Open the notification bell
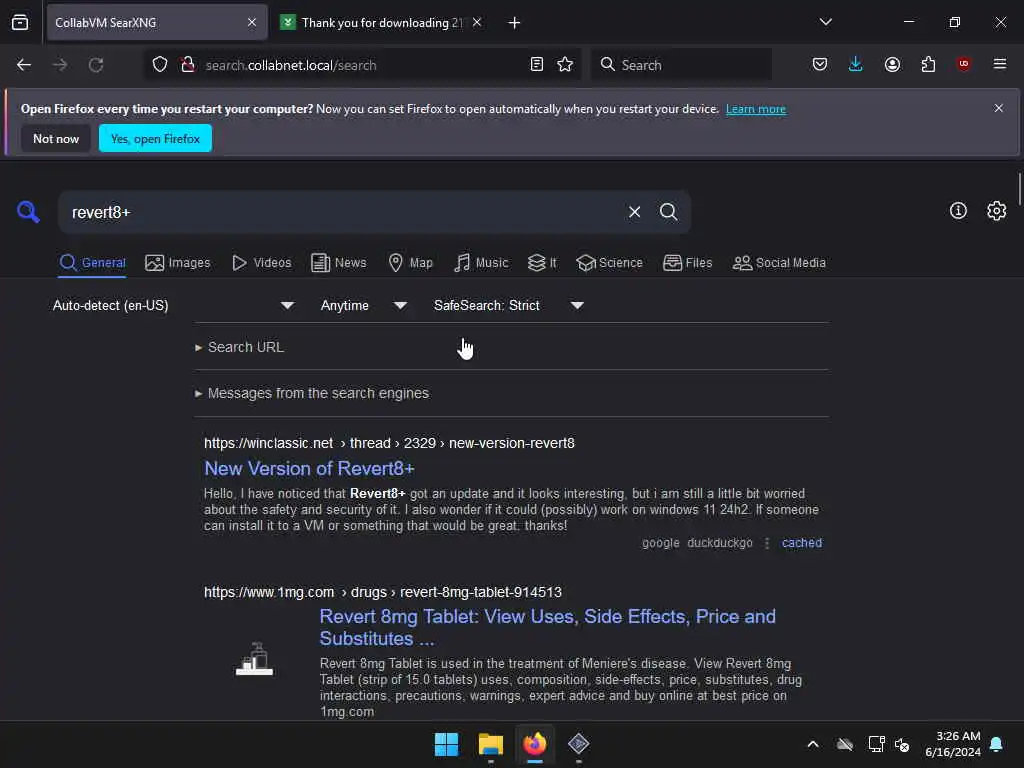The image size is (1024, 768). 997,744
